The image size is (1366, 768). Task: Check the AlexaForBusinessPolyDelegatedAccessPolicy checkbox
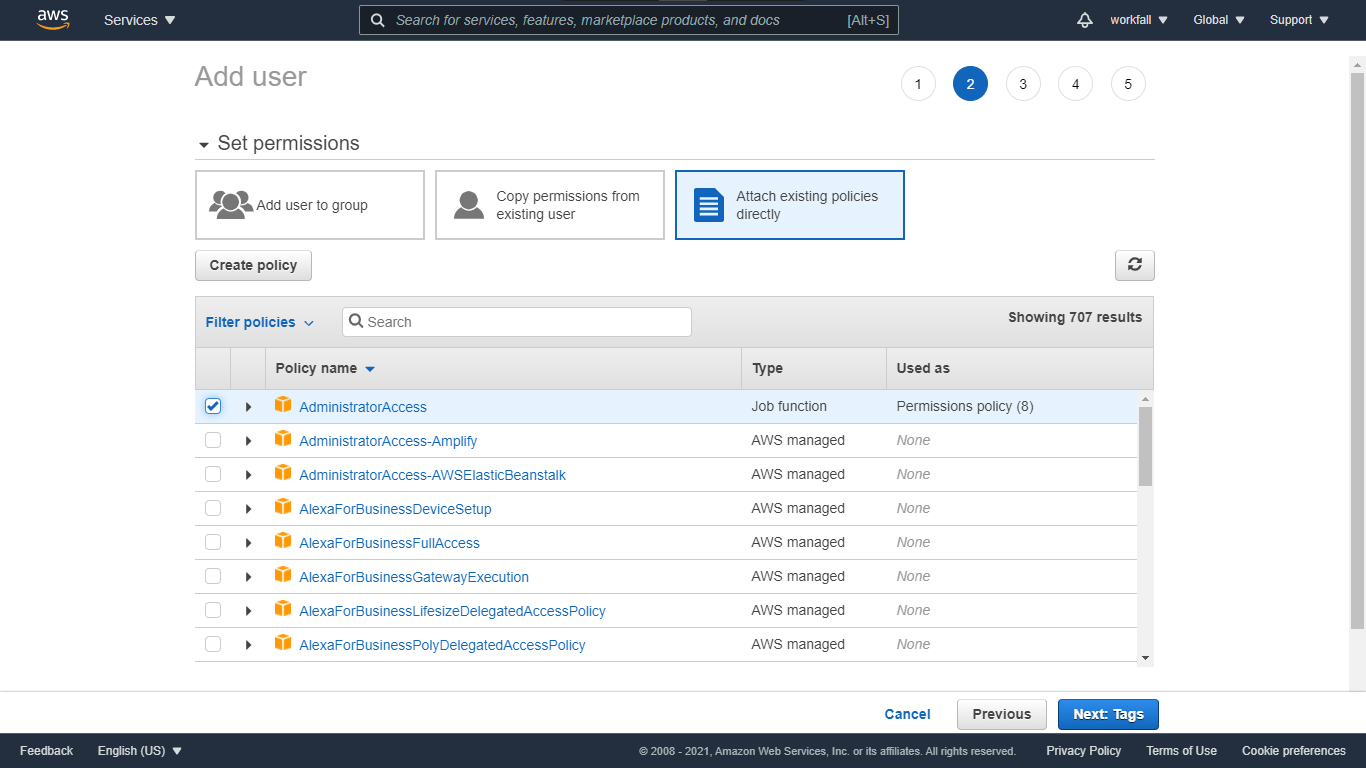tap(213, 644)
